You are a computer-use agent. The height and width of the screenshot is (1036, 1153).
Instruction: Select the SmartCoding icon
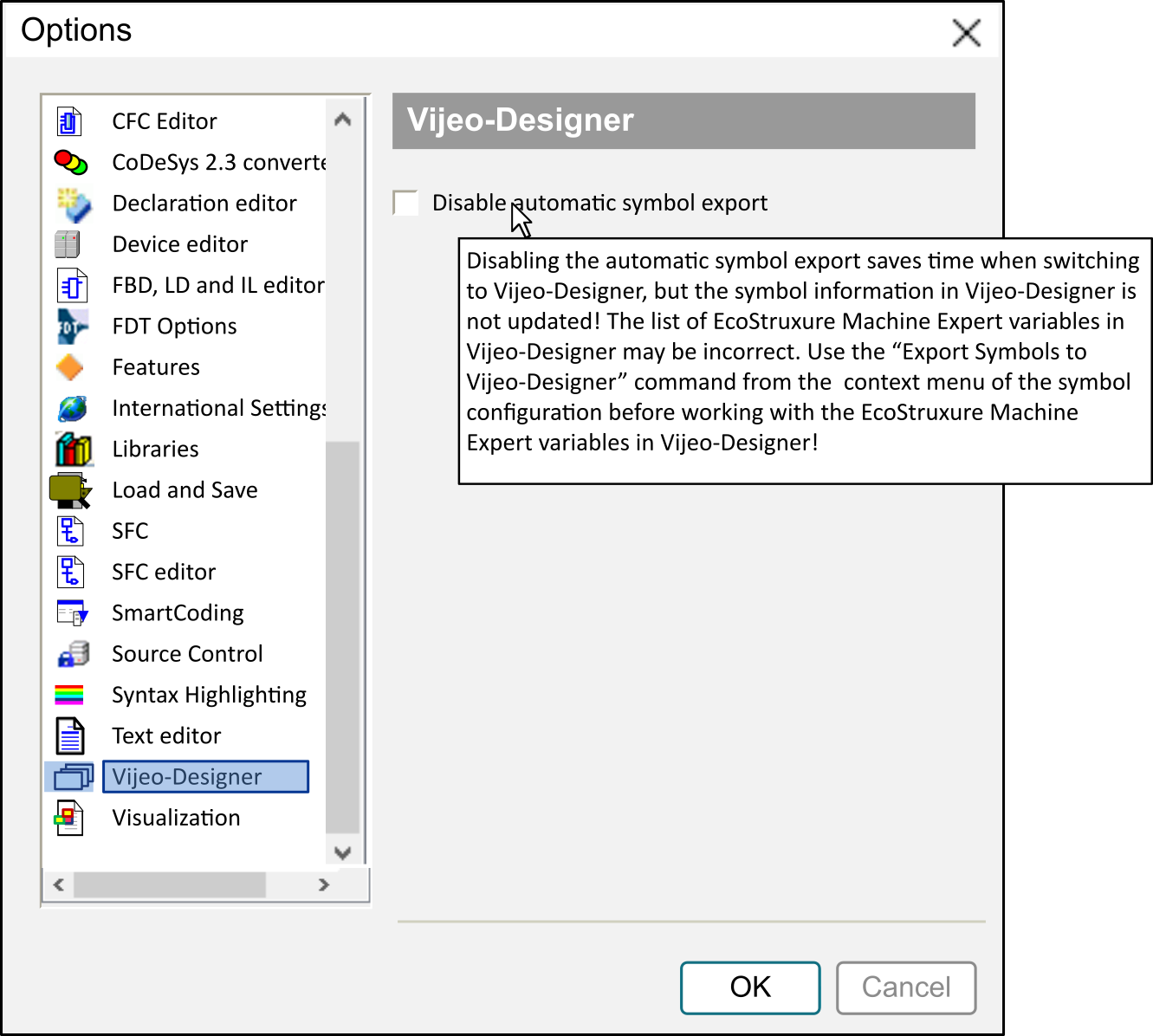point(72,613)
